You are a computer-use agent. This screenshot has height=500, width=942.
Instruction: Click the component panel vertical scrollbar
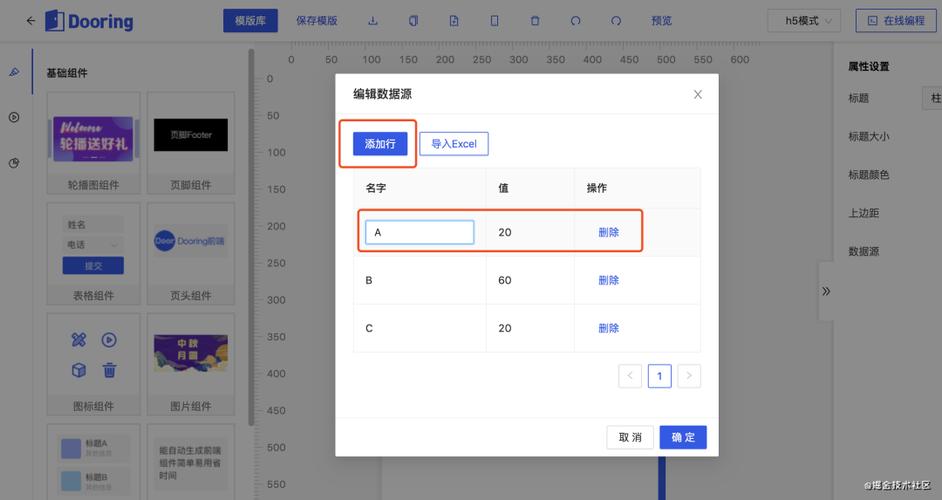(251, 237)
